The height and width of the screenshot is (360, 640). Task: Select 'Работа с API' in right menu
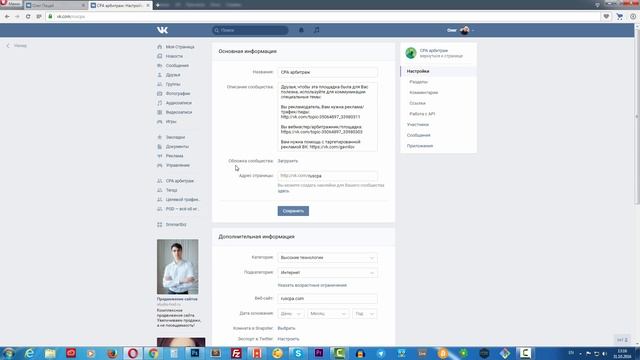coord(422,114)
